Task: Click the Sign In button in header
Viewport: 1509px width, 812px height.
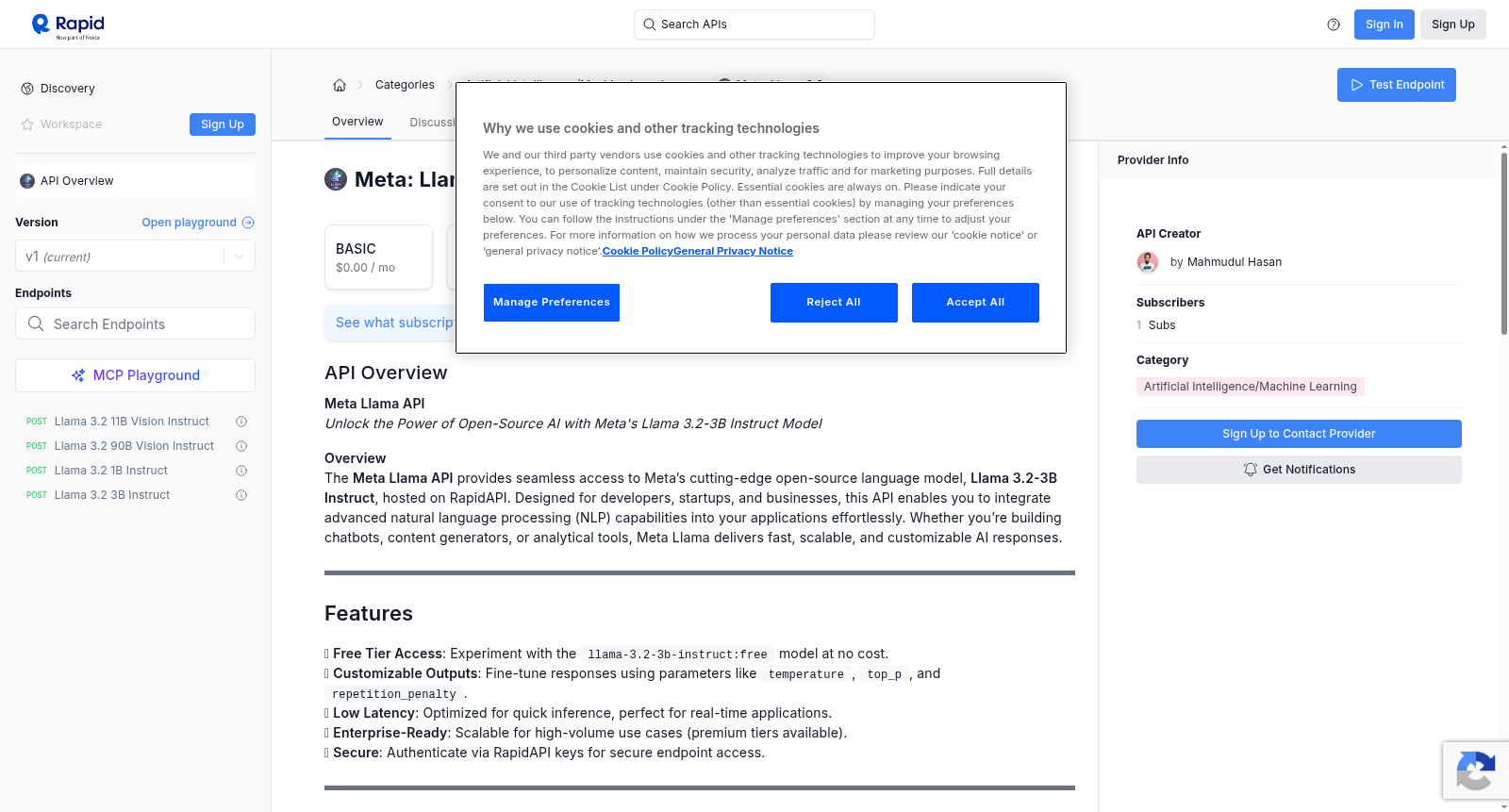Action: pyautogui.click(x=1385, y=25)
